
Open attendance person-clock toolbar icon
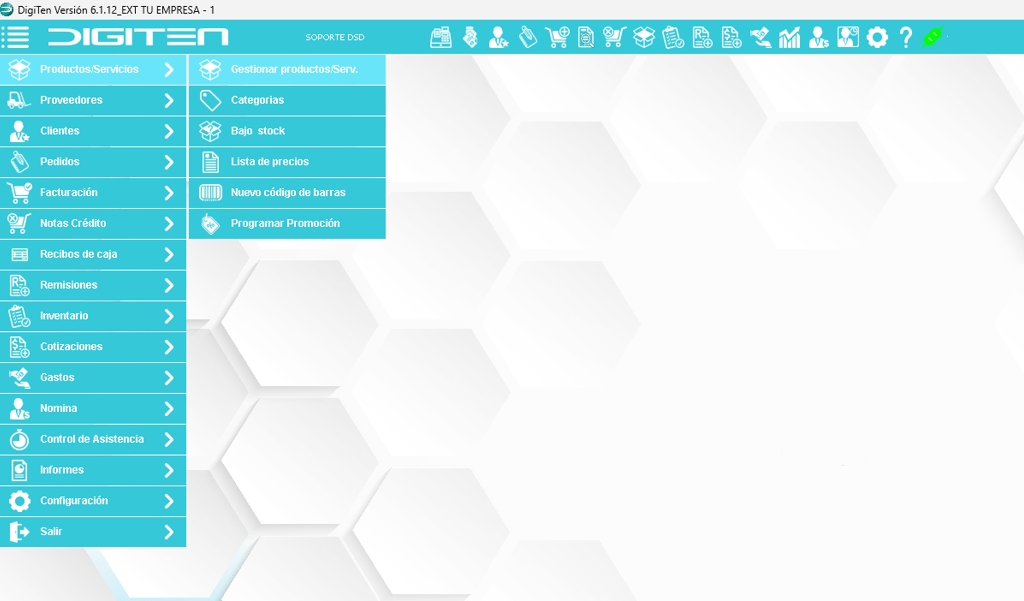click(x=848, y=37)
